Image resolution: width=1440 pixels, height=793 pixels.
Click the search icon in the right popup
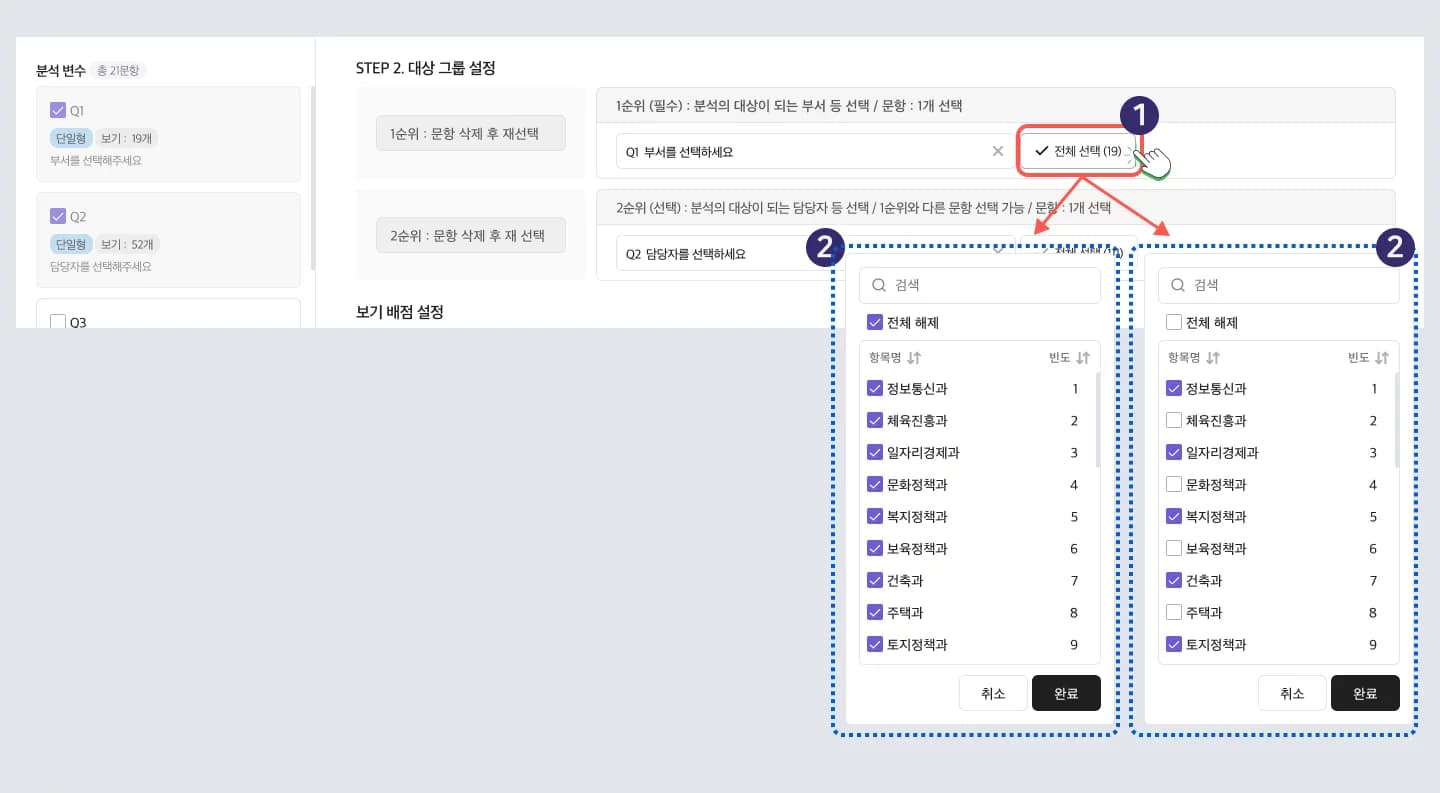coord(1179,285)
